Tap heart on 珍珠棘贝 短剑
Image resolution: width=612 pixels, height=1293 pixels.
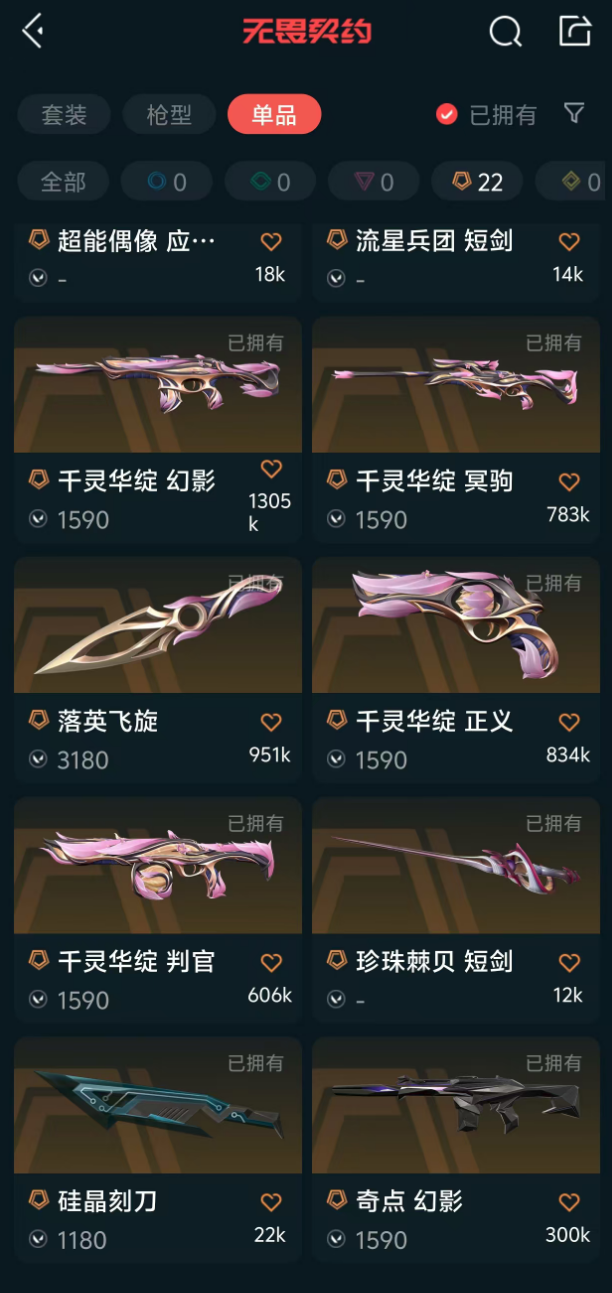coord(569,962)
